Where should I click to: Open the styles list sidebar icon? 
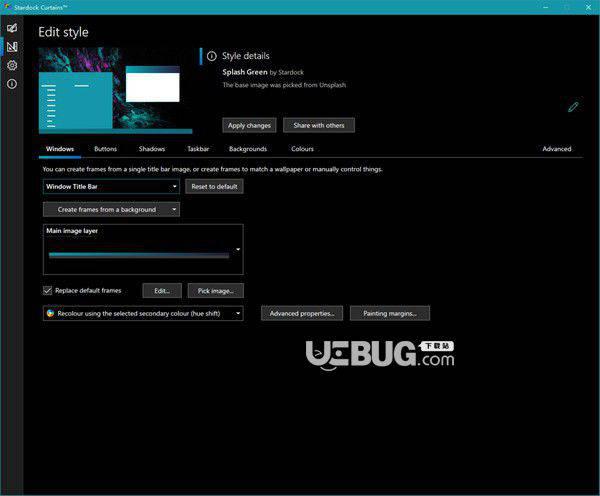pos(12,28)
